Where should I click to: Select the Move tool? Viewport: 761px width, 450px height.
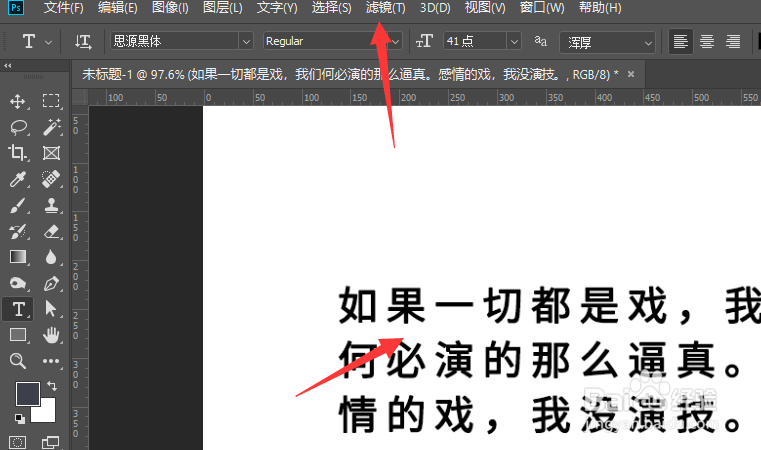point(18,101)
